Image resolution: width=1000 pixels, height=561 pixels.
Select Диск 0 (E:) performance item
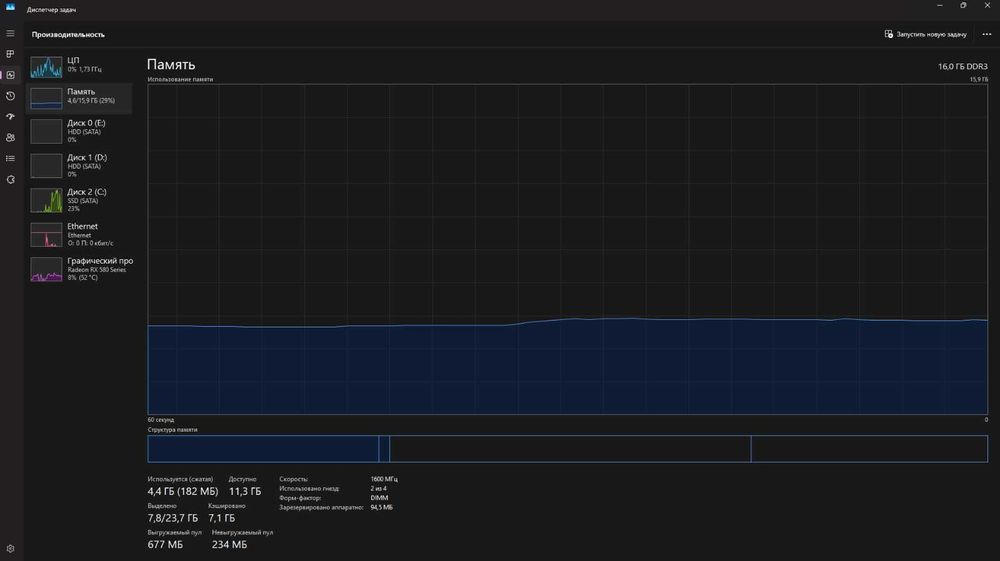pos(79,131)
